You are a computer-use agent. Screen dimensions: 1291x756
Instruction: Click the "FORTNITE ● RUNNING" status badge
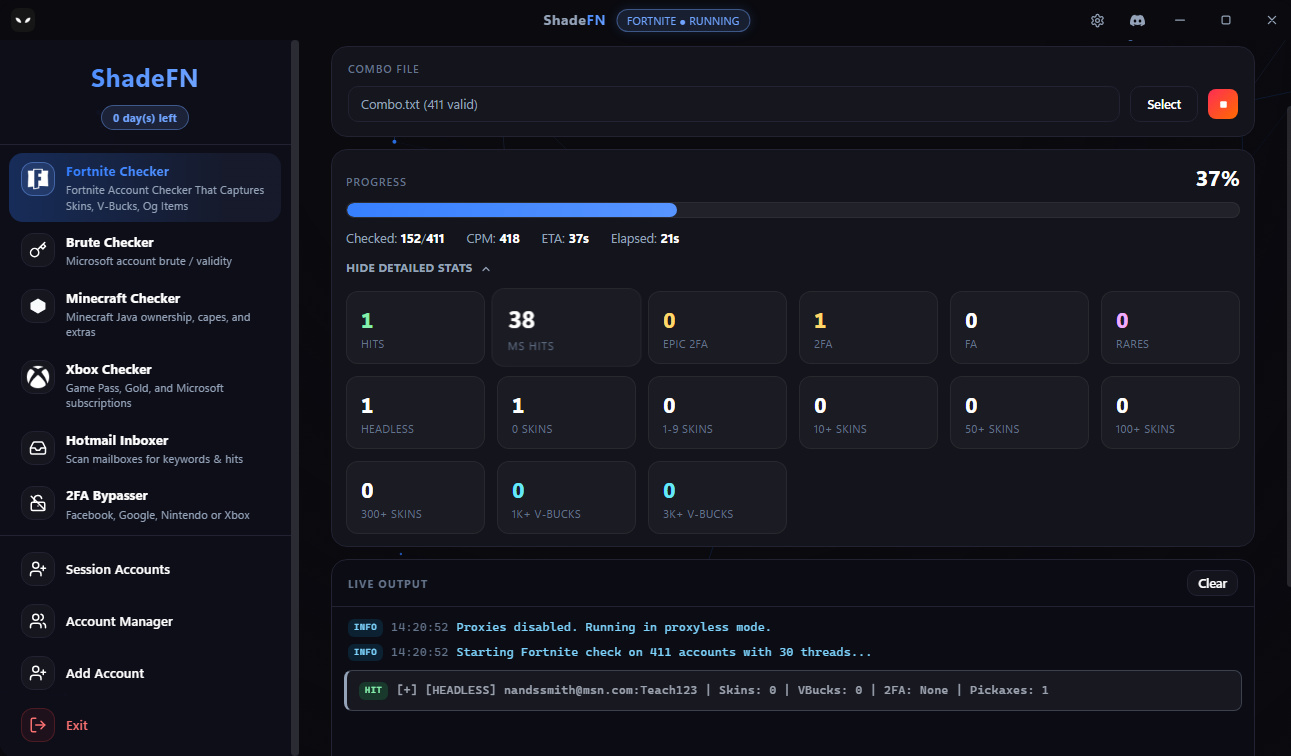coord(683,21)
